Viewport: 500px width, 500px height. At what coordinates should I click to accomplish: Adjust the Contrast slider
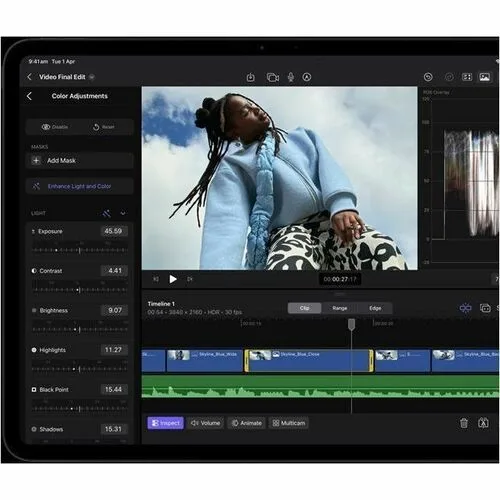(x=80, y=290)
